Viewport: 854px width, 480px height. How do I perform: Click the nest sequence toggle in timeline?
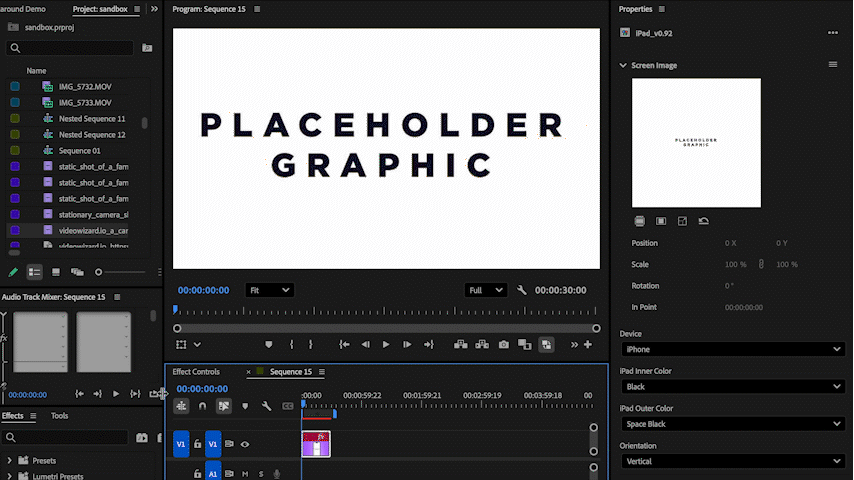click(181, 406)
